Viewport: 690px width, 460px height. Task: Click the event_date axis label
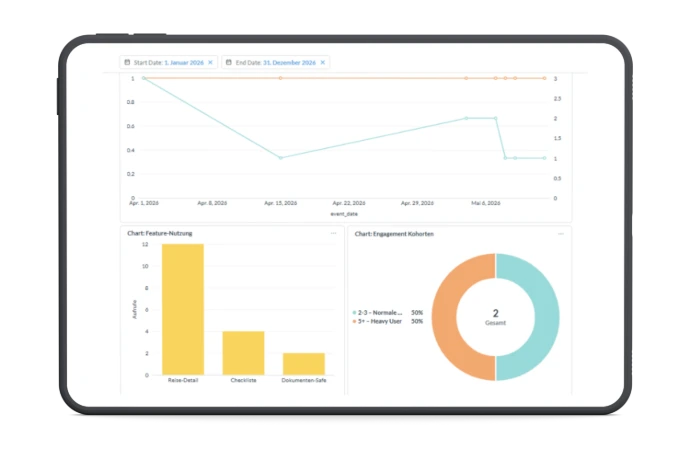tap(344, 214)
